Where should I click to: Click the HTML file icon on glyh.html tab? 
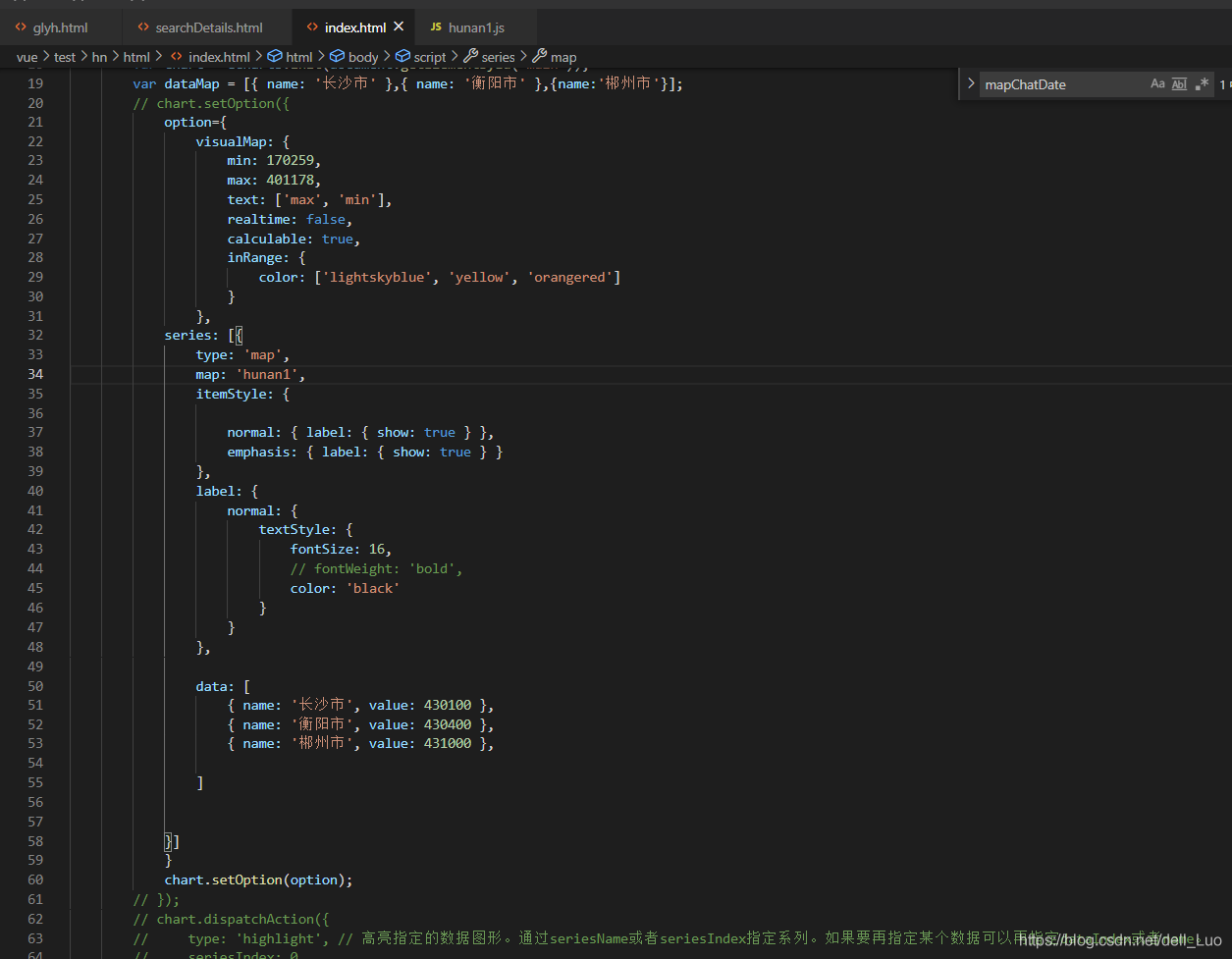pyautogui.click(x=21, y=27)
